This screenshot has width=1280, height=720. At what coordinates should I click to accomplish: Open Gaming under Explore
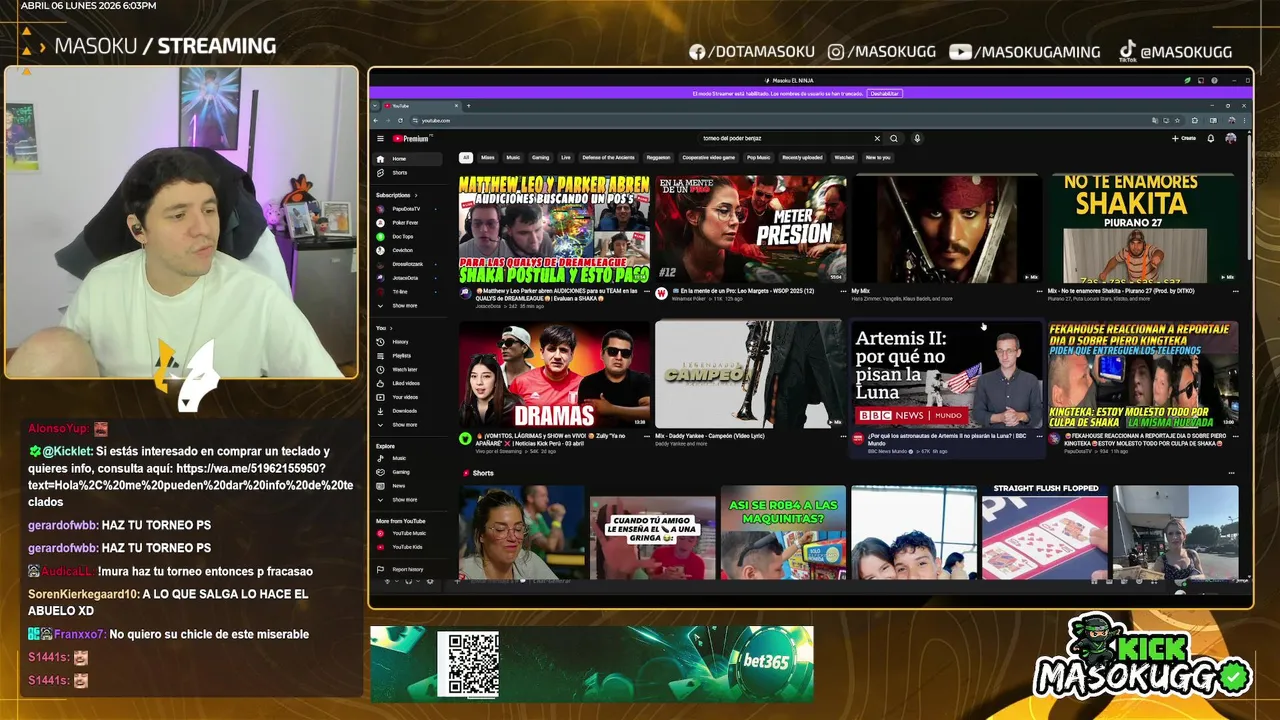407,472
